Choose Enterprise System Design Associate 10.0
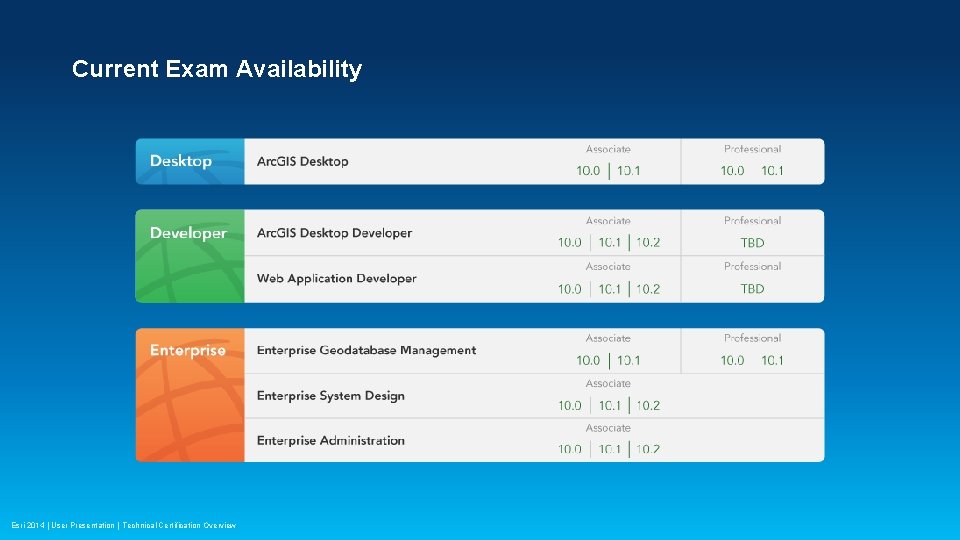Image resolution: width=960 pixels, height=540 pixels. point(569,405)
